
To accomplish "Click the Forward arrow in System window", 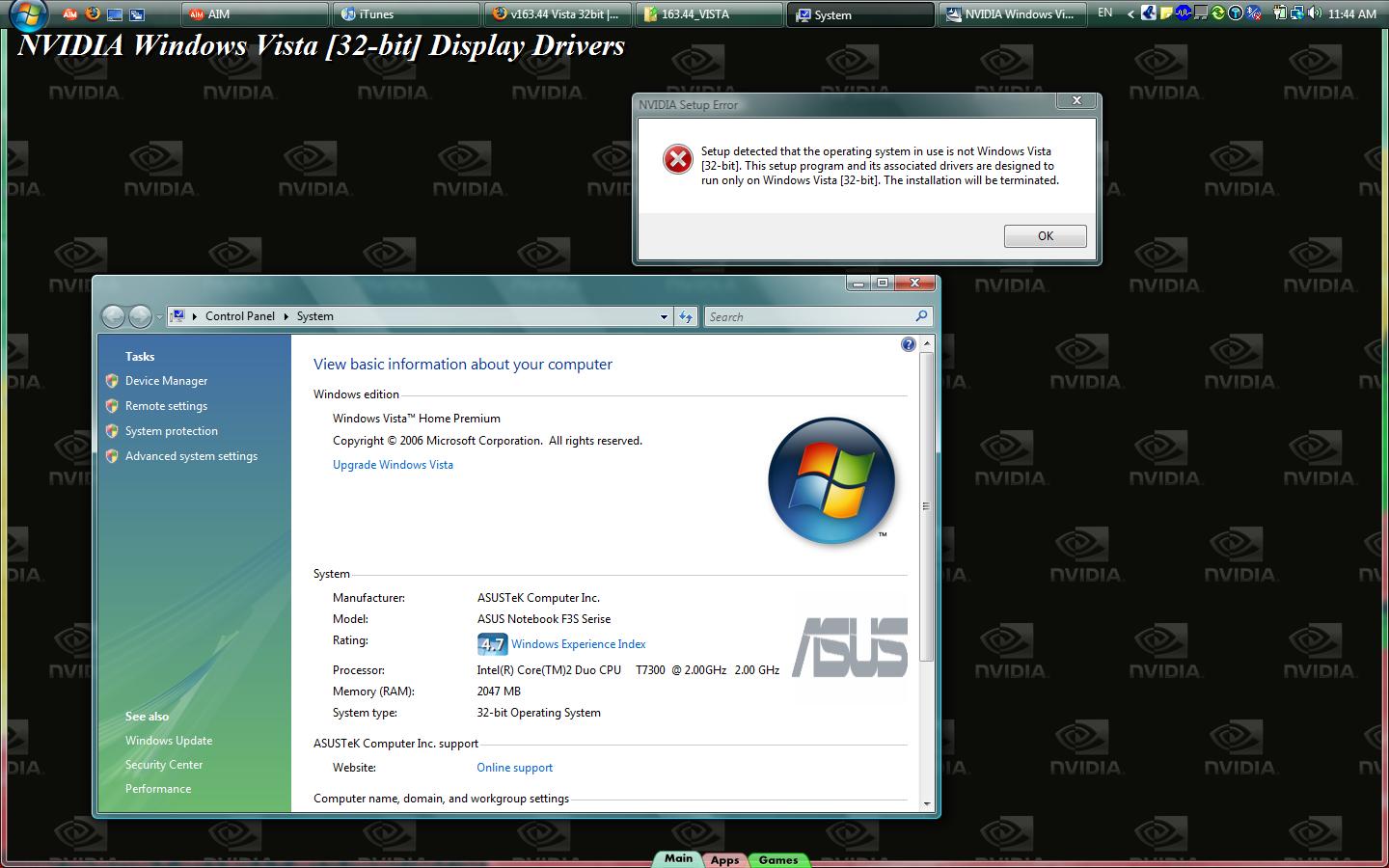I will [140, 316].
